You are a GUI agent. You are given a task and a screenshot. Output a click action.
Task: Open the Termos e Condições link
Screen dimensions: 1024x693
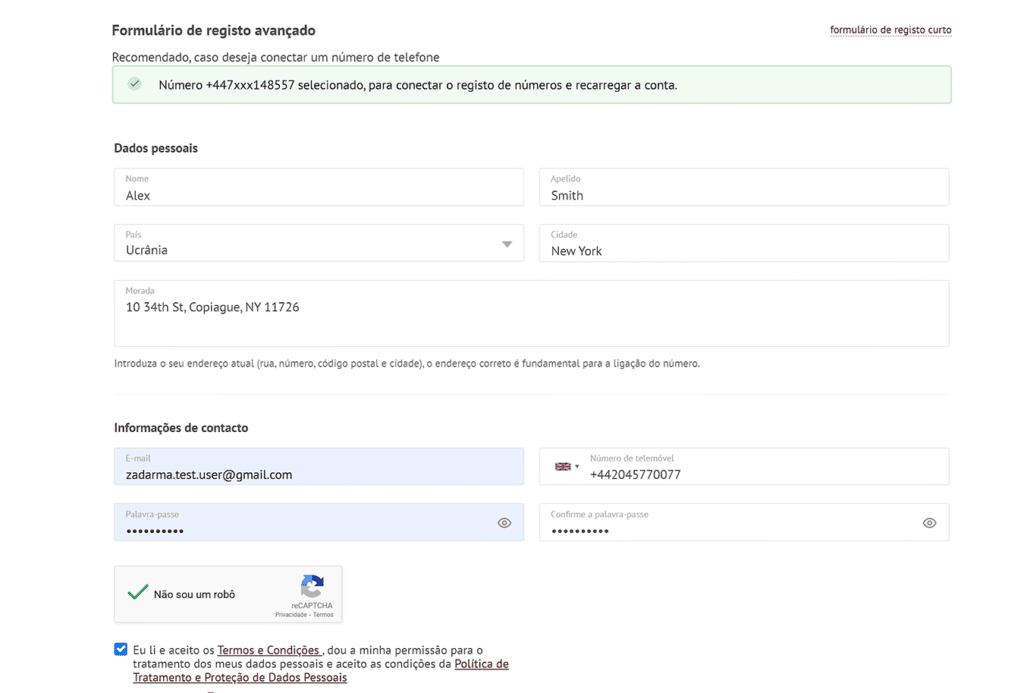269,649
